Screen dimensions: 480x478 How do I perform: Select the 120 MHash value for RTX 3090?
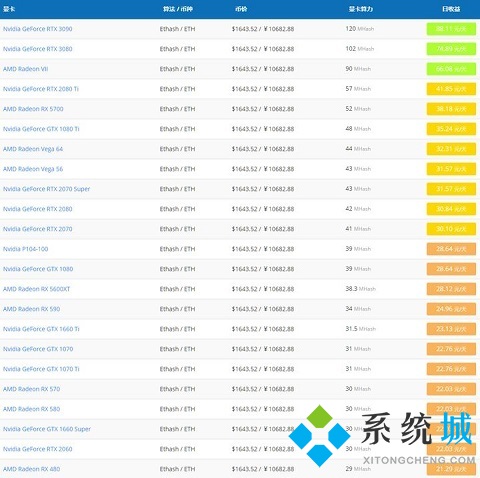(x=360, y=29)
